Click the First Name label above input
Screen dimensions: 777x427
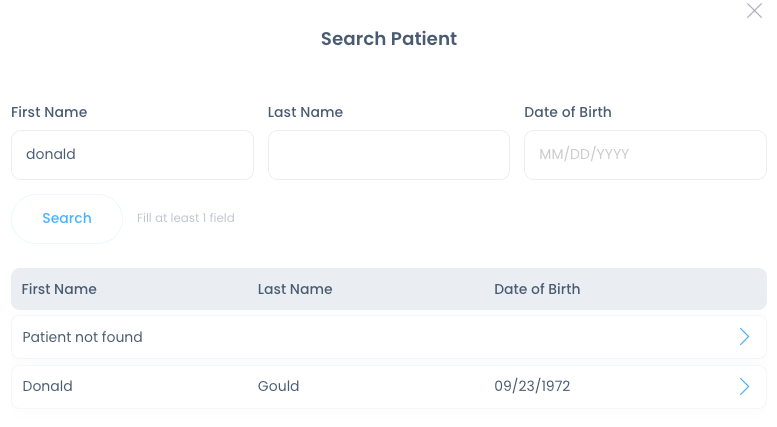click(49, 112)
